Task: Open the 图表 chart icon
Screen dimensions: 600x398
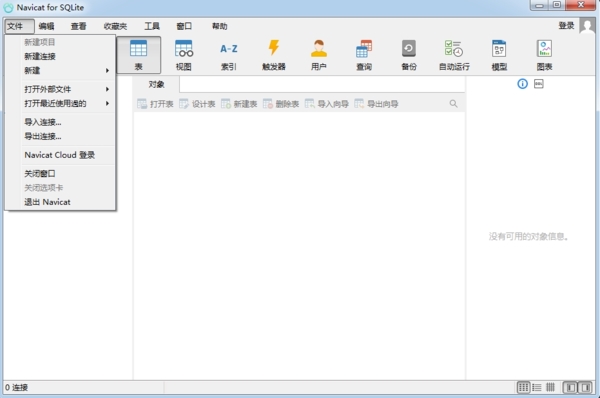Action: coord(545,55)
